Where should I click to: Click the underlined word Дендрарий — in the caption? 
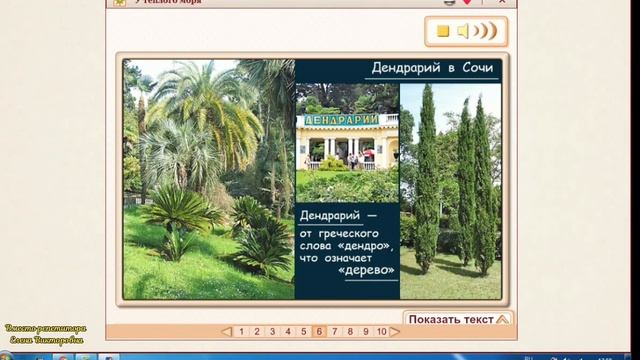coord(338,216)
